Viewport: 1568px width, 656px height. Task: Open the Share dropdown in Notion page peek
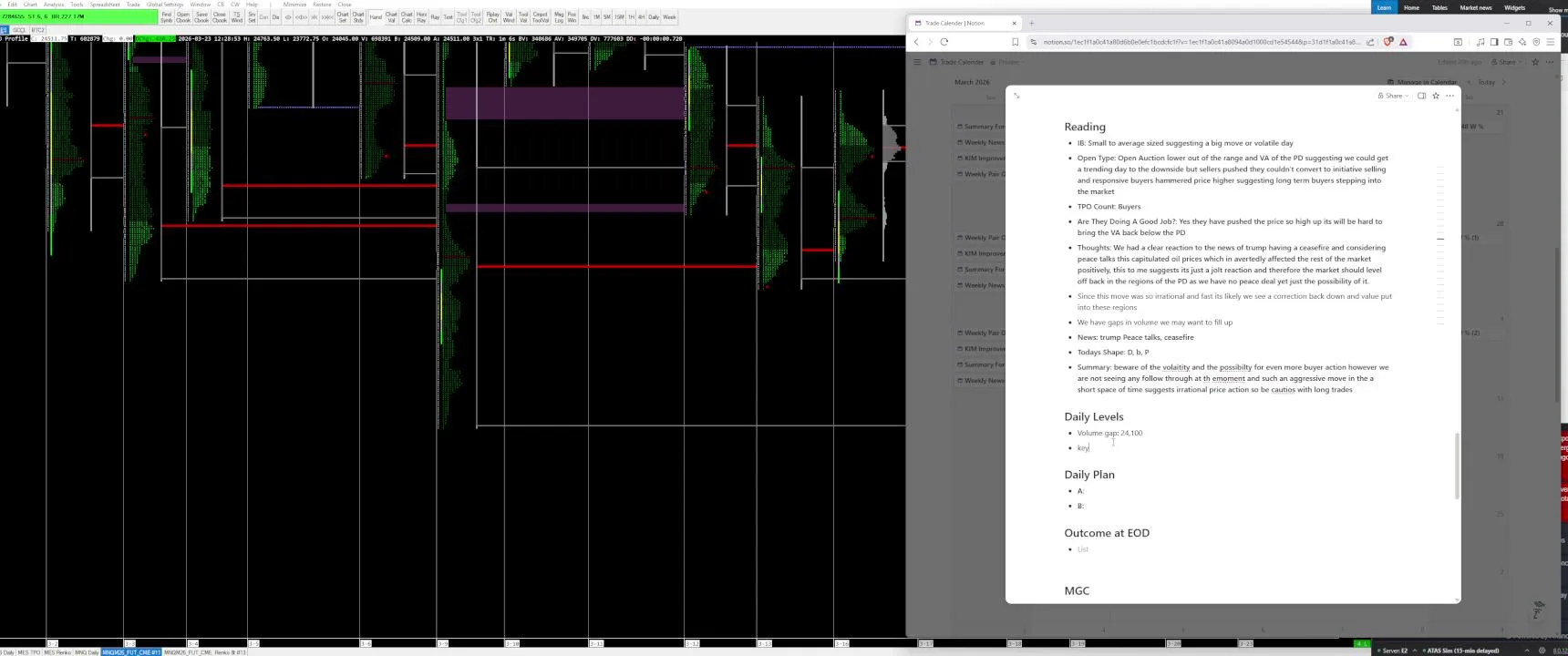pyautogui.click(x=1394, y=96)
